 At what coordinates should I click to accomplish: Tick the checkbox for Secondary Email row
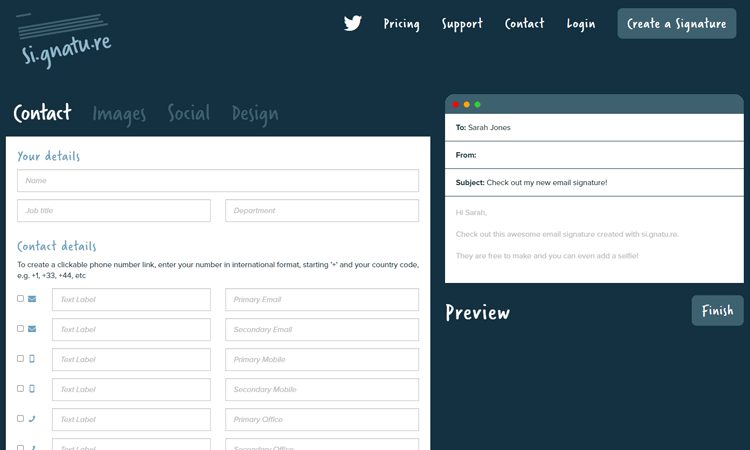tap(20, 329)
